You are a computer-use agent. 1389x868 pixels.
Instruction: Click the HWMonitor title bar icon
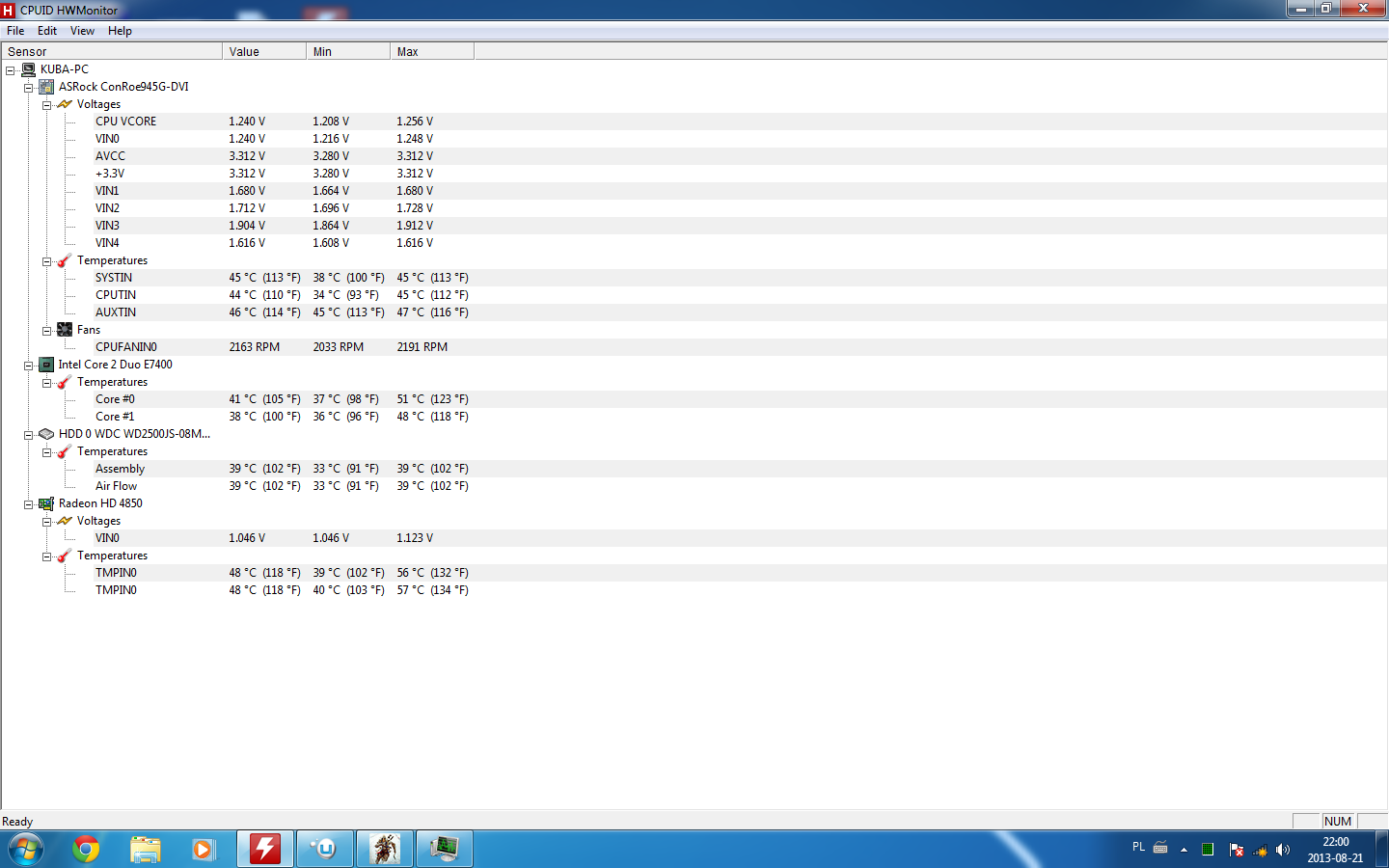point(9,10)
